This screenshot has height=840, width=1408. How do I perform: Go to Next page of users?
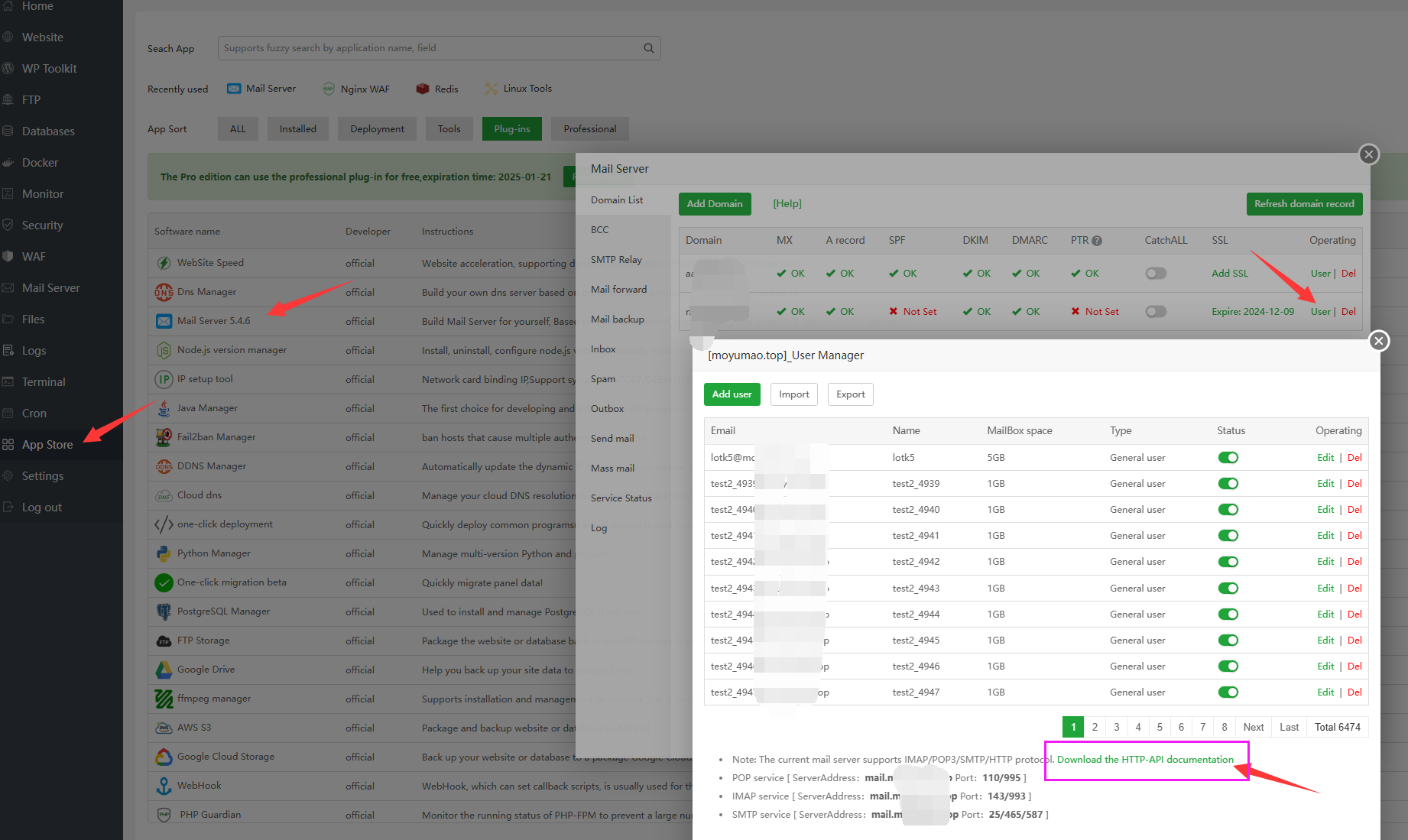(x=1253, y=727)
